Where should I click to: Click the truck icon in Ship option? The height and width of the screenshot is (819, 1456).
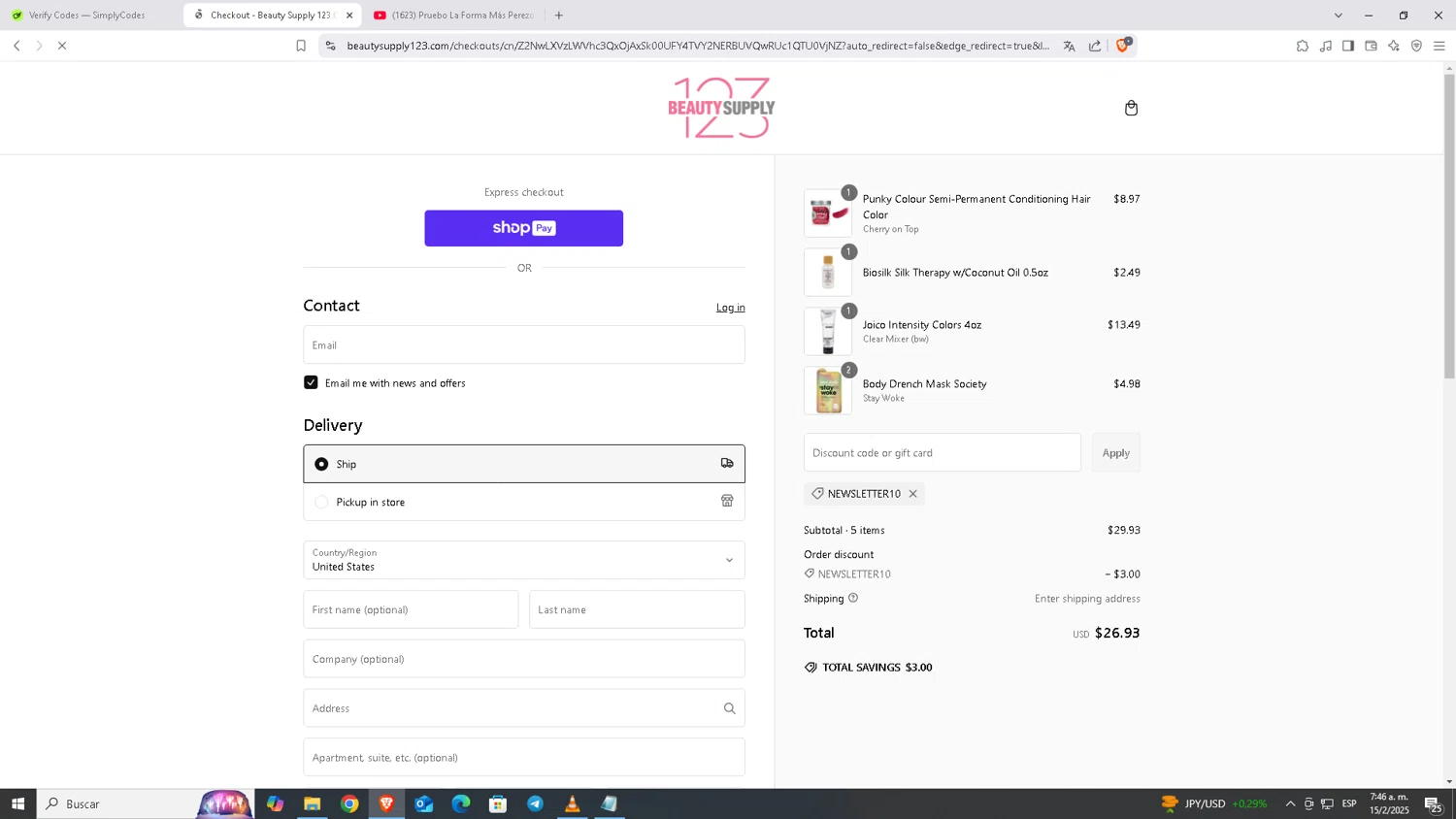[x=727, y=463]
